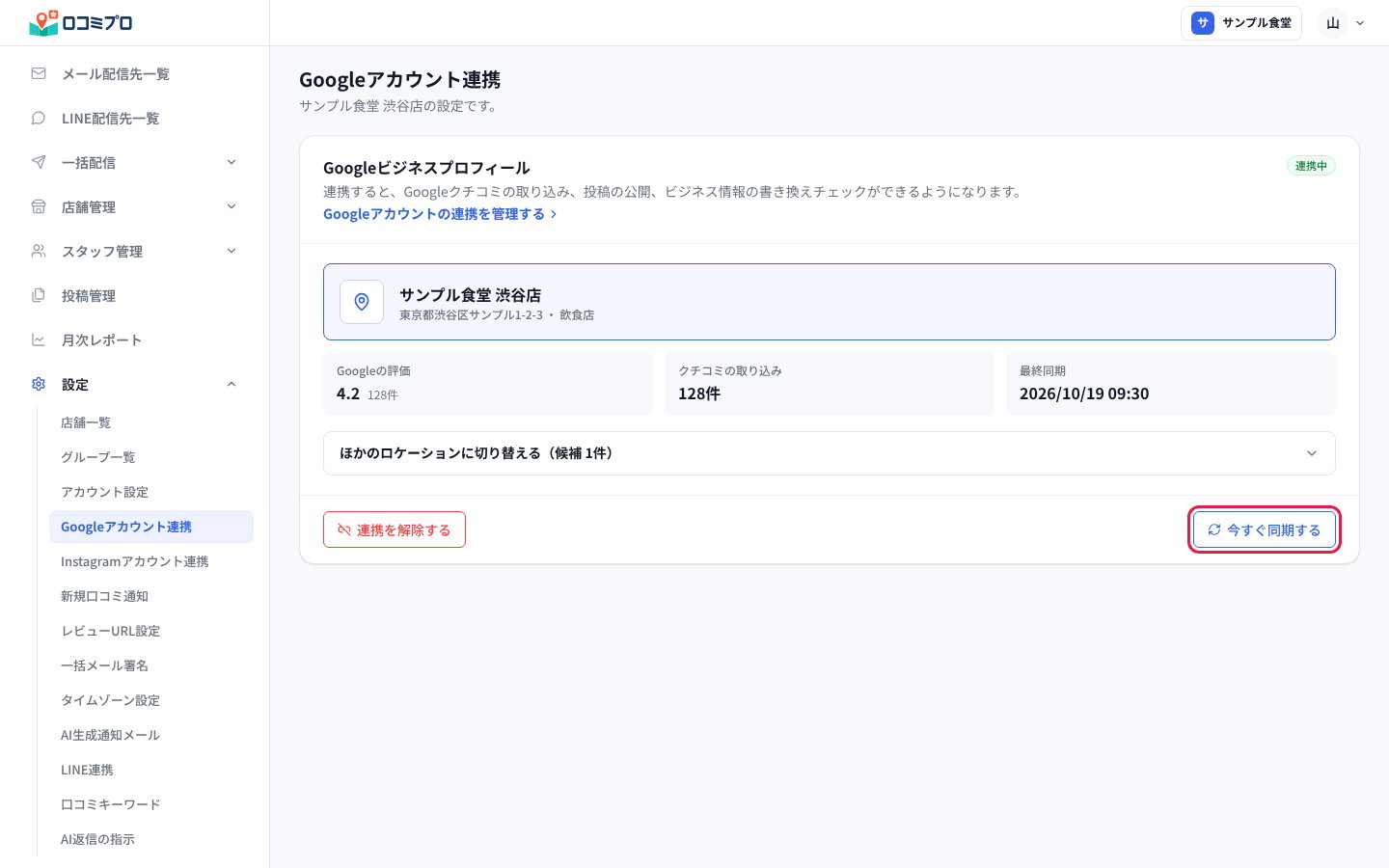Select Googleアカウント連携 submenu item
The image size is (1389, 868).
tap(151, 527)
